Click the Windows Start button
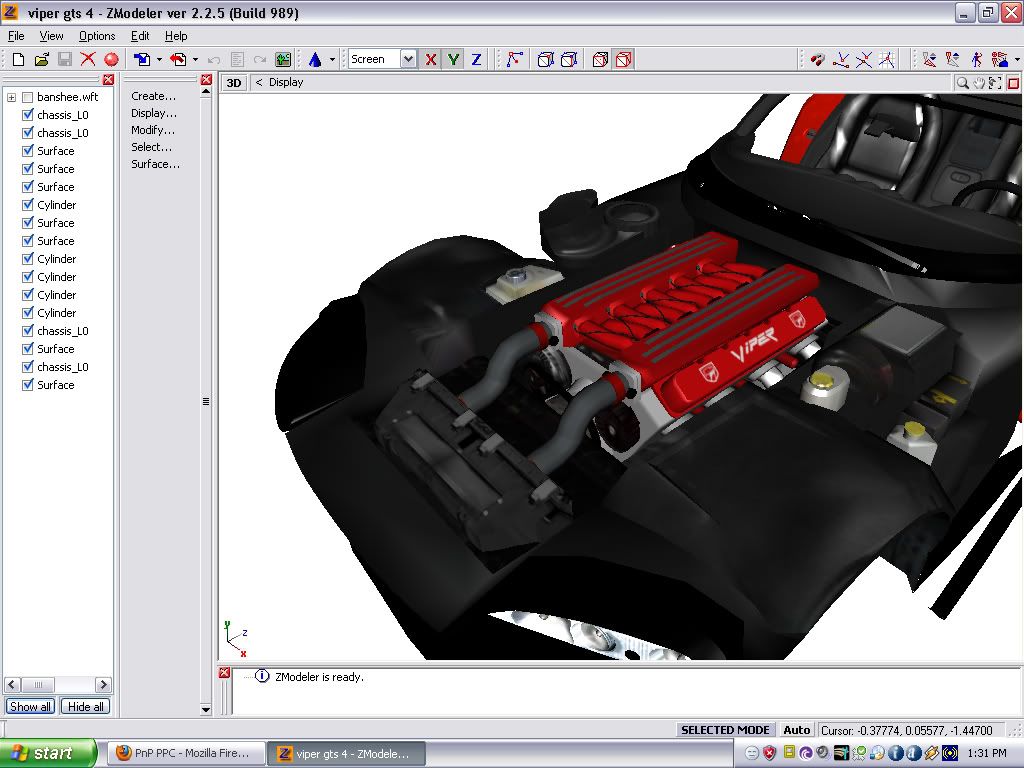The height and width of the screenshot is (768, 1024). pos(48,753)
